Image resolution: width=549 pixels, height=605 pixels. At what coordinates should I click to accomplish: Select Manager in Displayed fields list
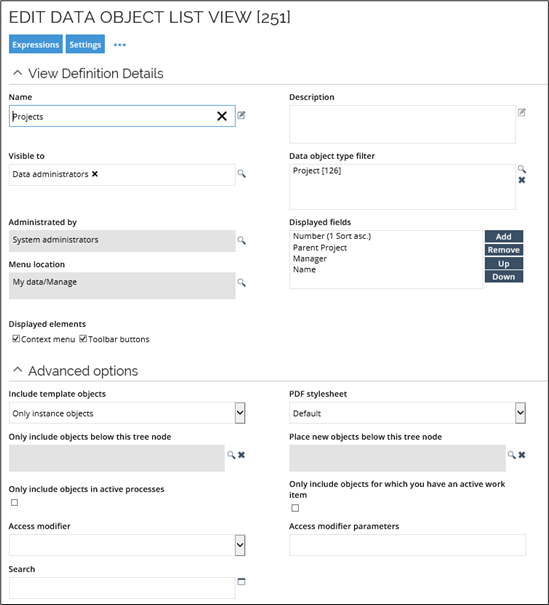(309, 259)
